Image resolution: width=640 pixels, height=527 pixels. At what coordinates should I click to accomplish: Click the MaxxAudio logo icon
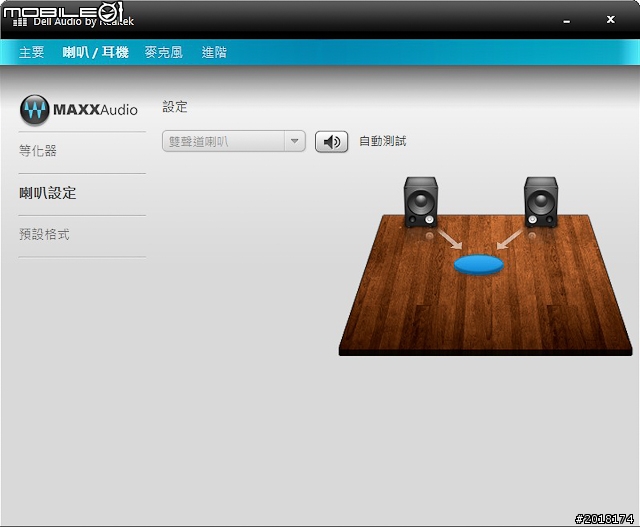[35, 109]
